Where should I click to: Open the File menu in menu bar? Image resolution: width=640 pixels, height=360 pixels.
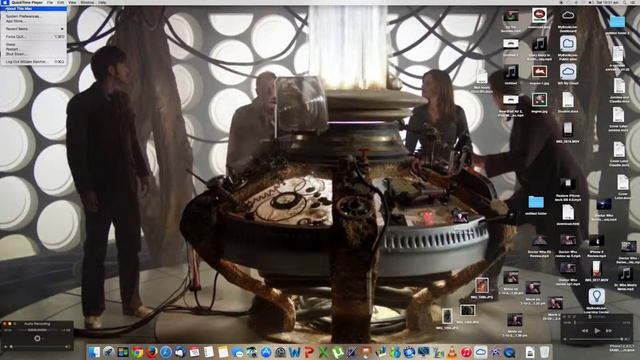(x=50, y=2)
